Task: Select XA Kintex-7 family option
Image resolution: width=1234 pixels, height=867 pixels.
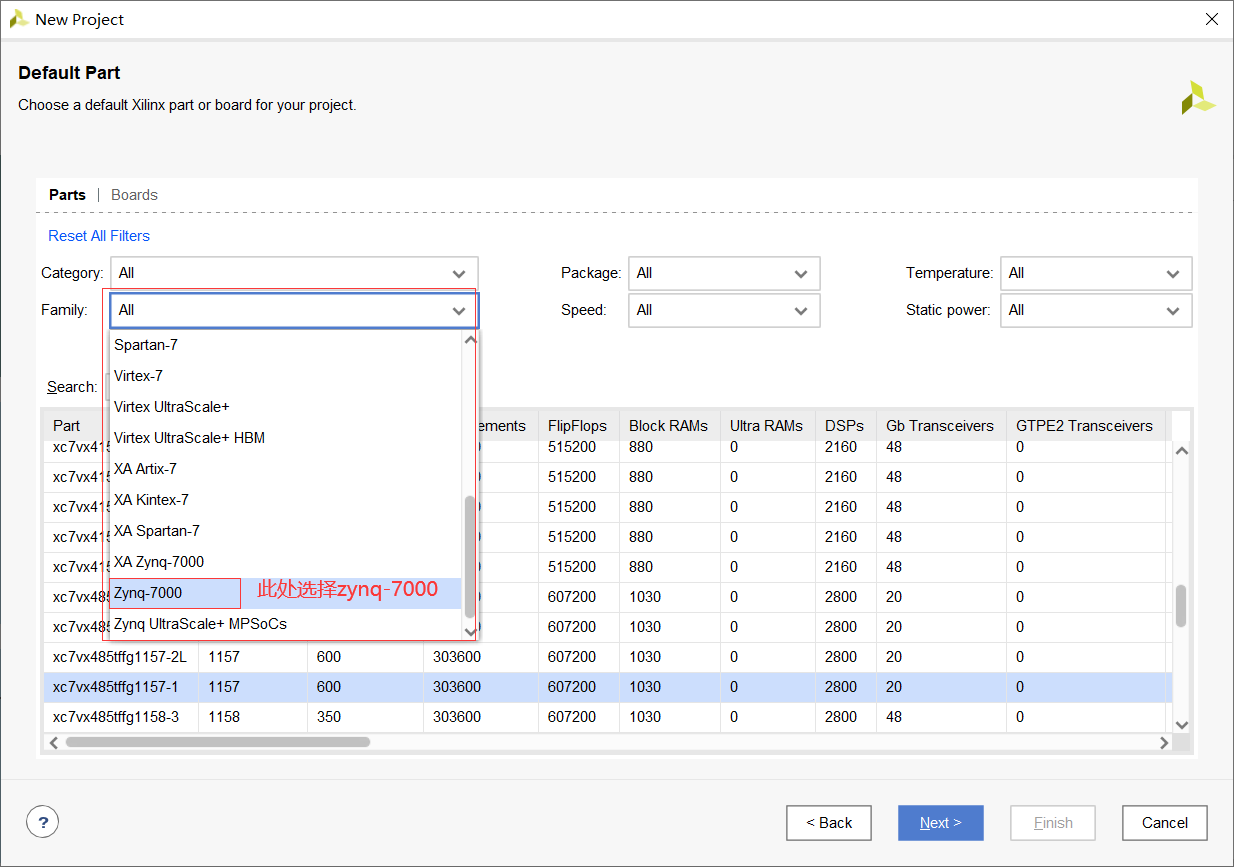Action: pyautogui.click(x=285, y=500)
